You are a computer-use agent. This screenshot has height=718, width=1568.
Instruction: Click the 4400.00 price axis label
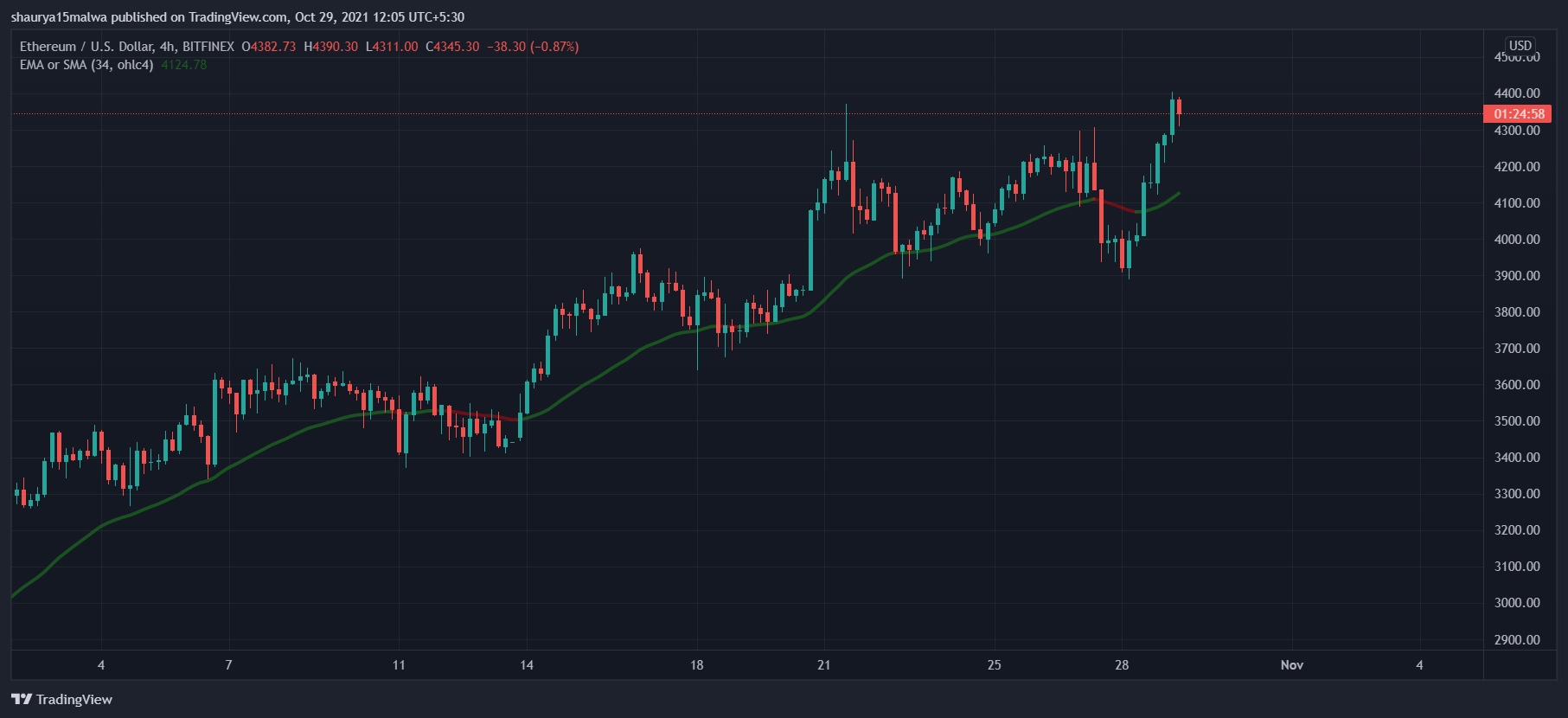[1517, 93]
